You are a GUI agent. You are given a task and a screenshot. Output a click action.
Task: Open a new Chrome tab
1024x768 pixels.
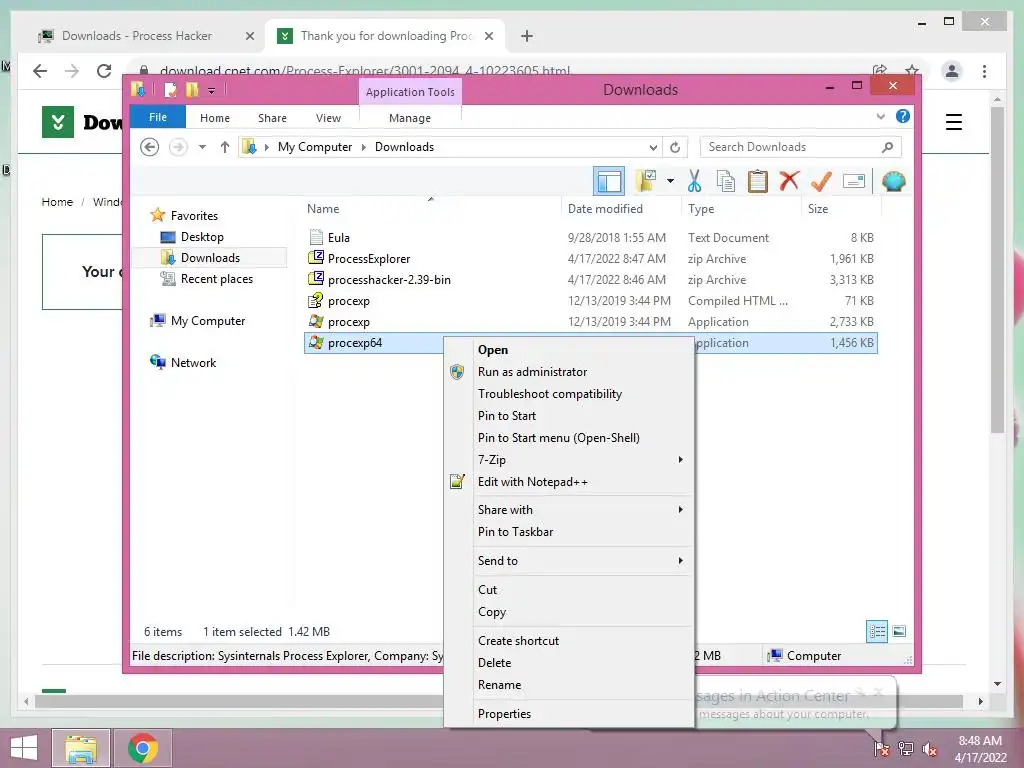coord(527,36)
